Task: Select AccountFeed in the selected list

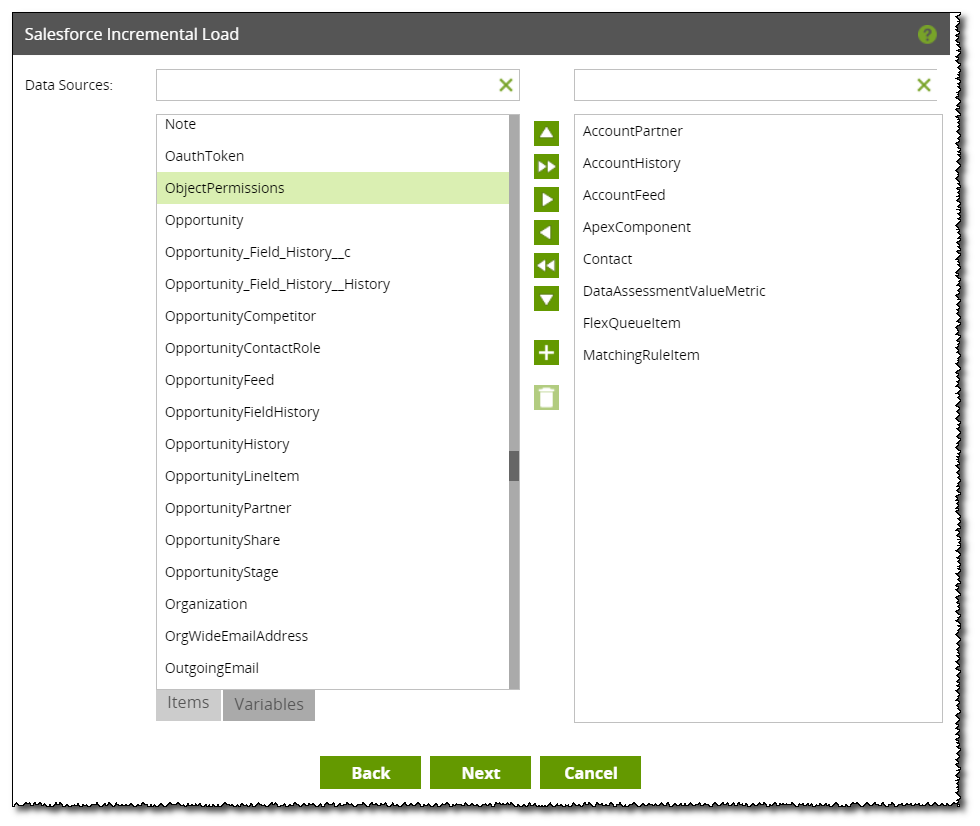Action: tap(758, 195)
